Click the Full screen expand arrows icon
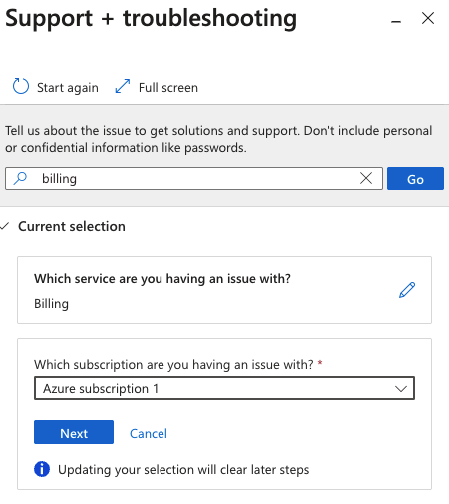The width and height of the screenshot is (449, 504). click(x=123, y=86)
